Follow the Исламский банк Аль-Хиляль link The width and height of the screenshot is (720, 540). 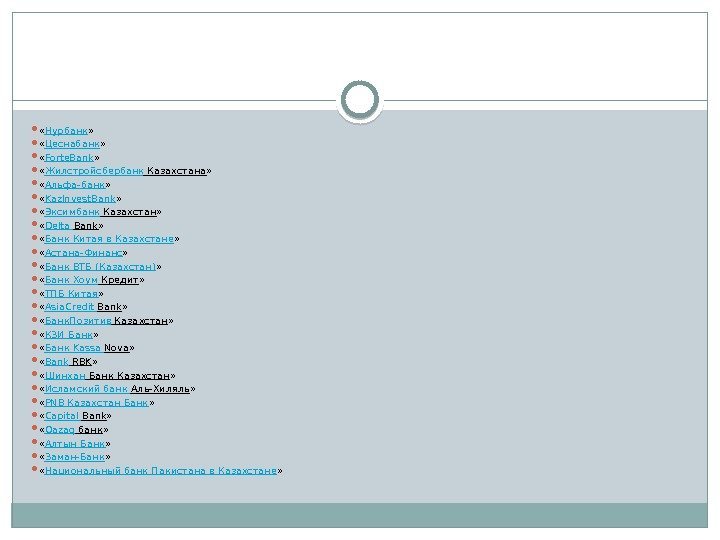[x=117, y=389]
